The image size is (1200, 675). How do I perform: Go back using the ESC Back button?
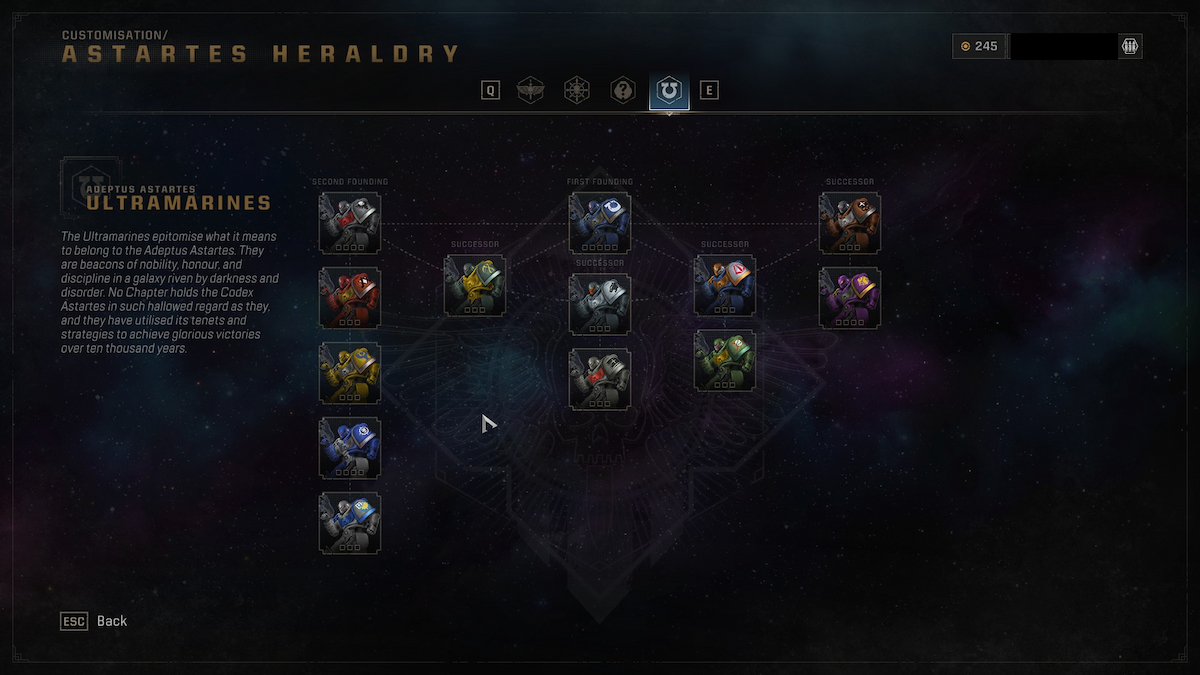click(94, 621)
